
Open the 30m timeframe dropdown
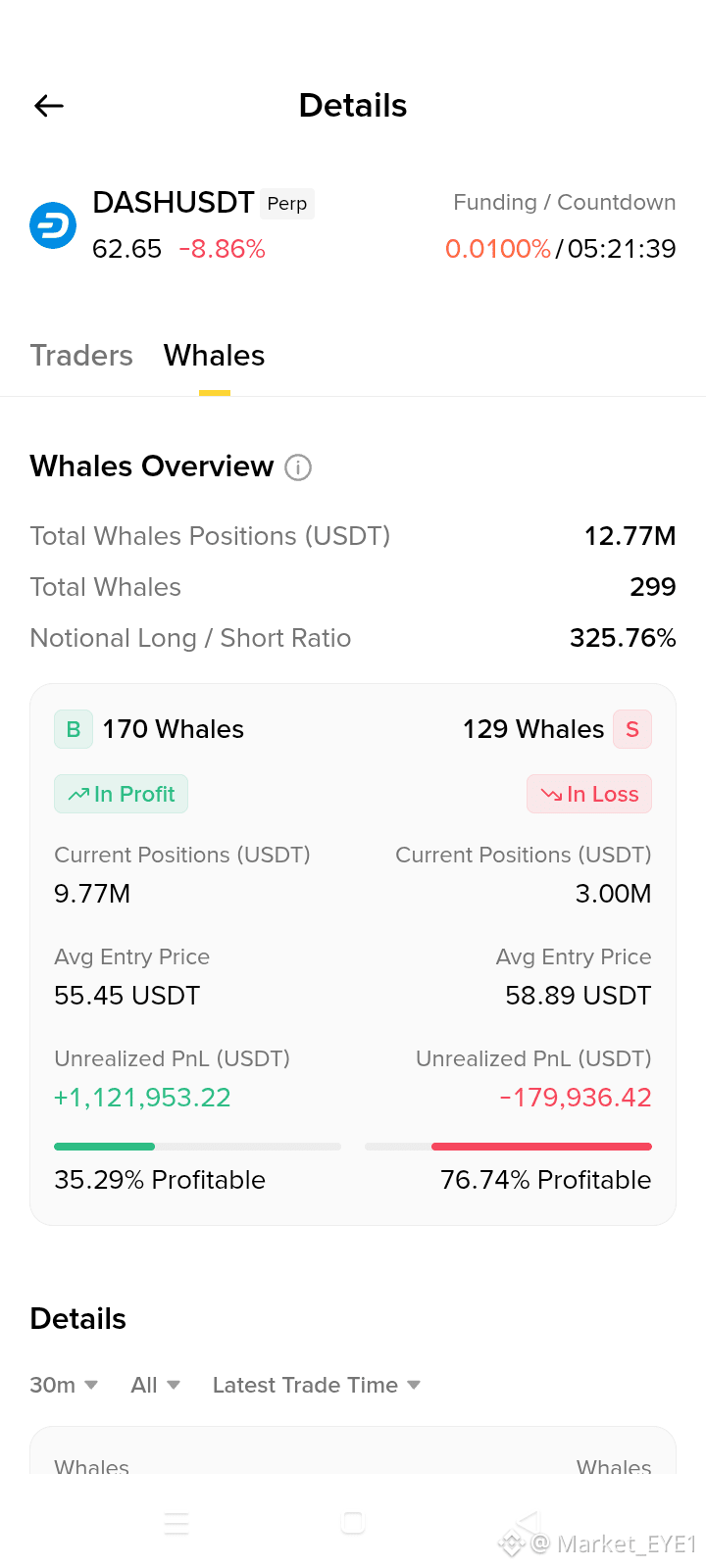[64, 1385]
